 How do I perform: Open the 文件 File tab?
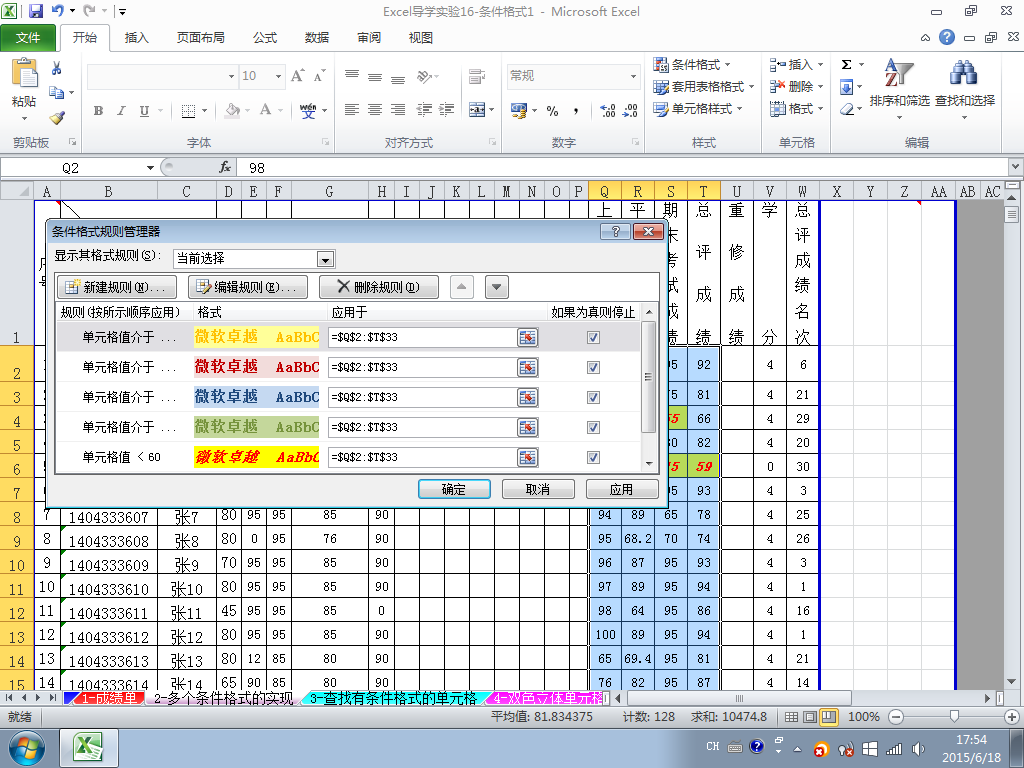27,38
